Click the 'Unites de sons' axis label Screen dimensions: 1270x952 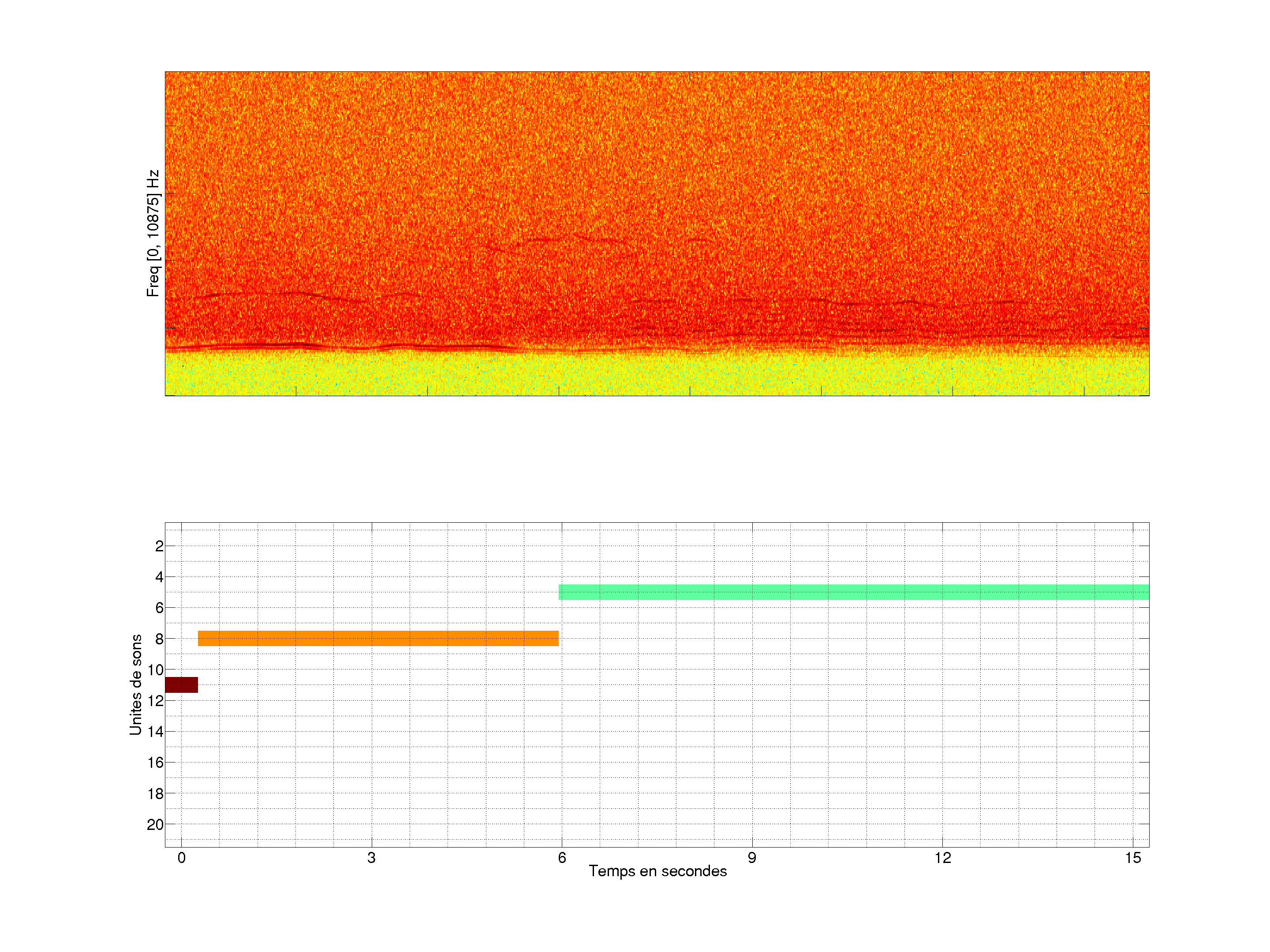click(135, 684)
